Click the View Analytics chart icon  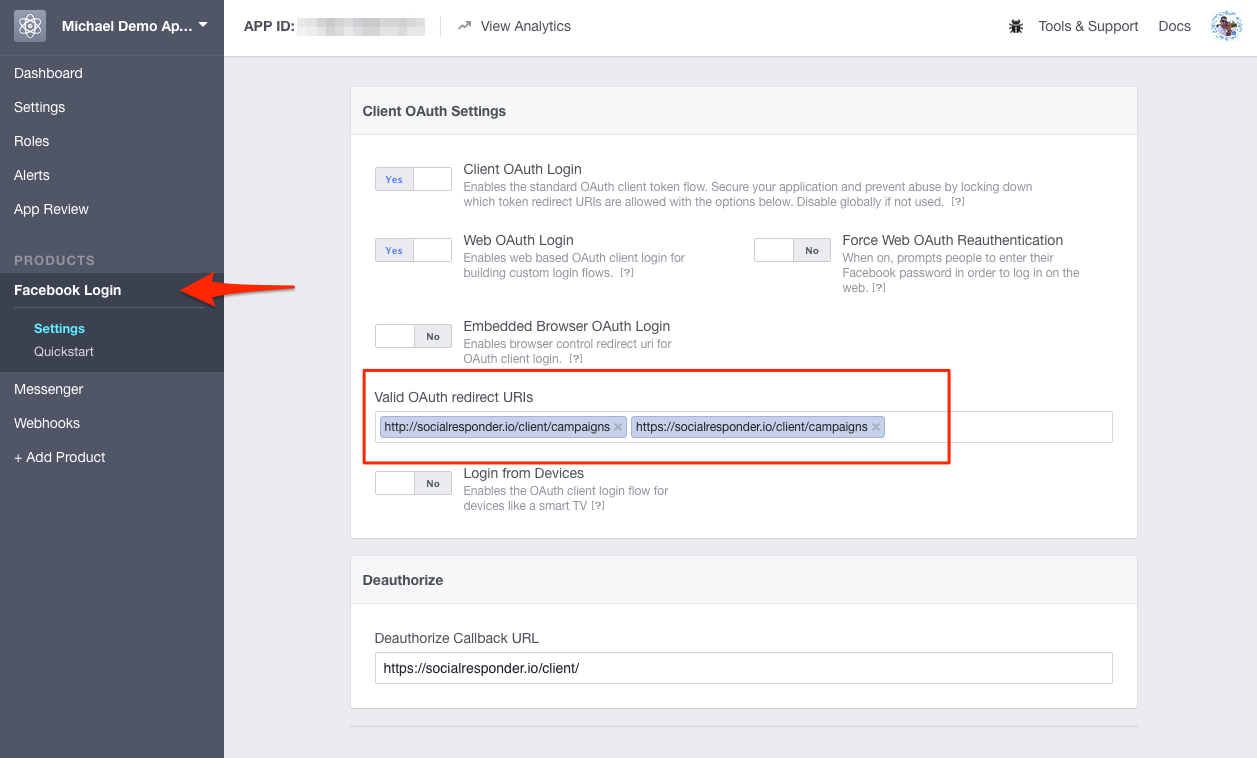pyautogui.click(x=464, y=26)
